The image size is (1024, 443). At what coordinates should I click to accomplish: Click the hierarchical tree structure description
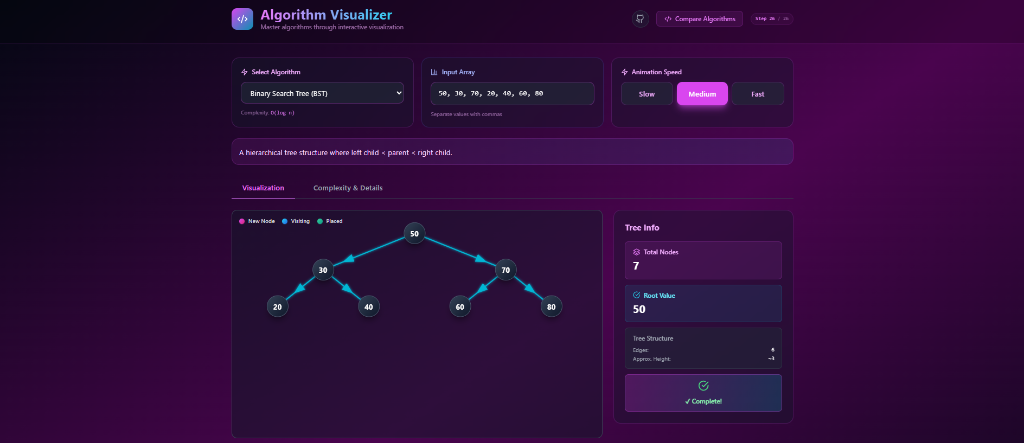345,153
